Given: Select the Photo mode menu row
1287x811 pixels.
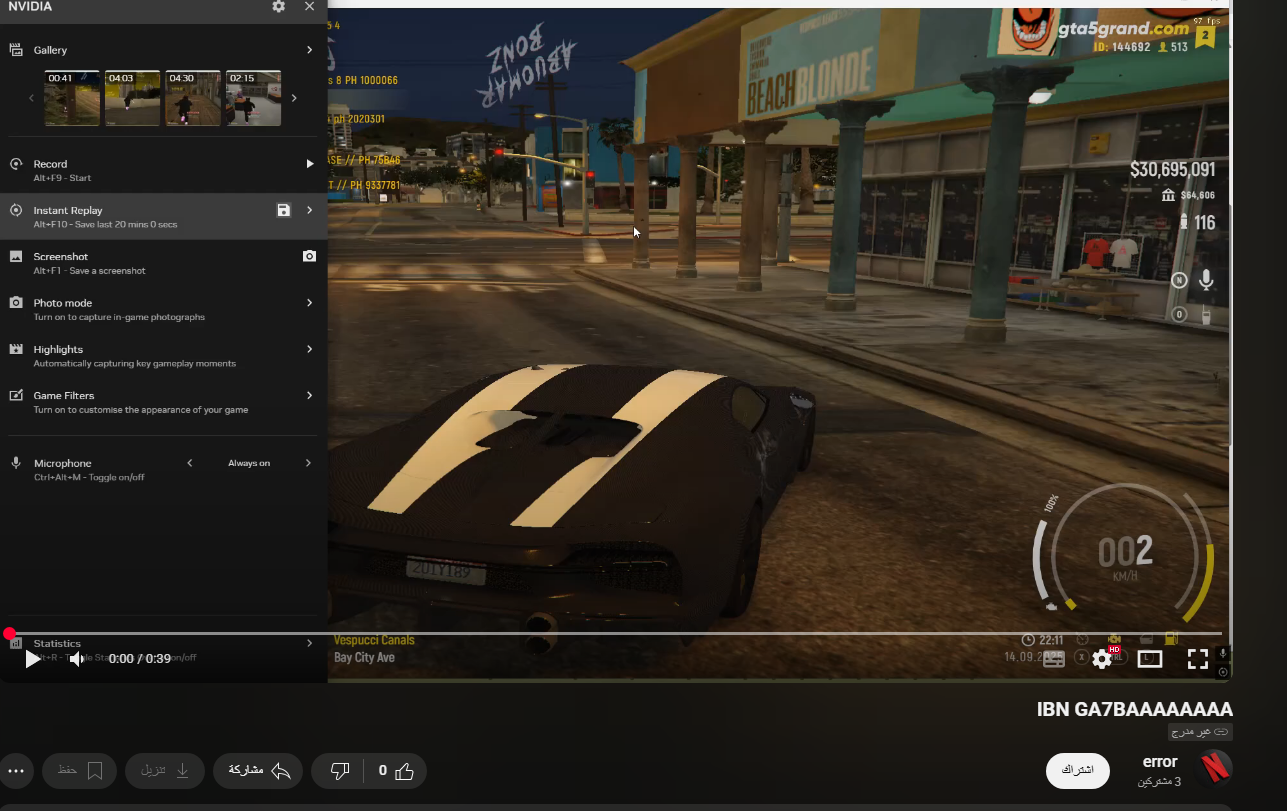Looking at the screenshot, I should click(x=163, y=309).
